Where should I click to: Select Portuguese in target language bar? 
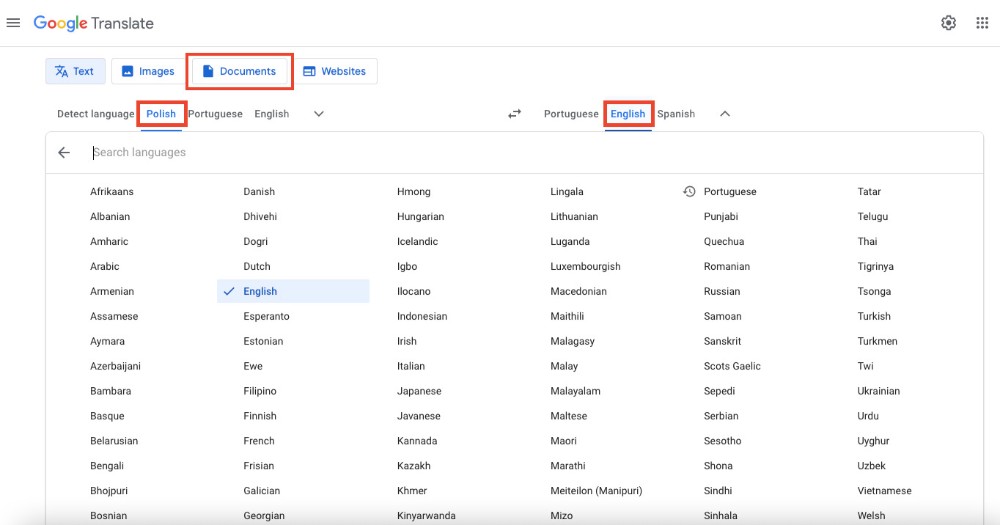pos(571,114)
